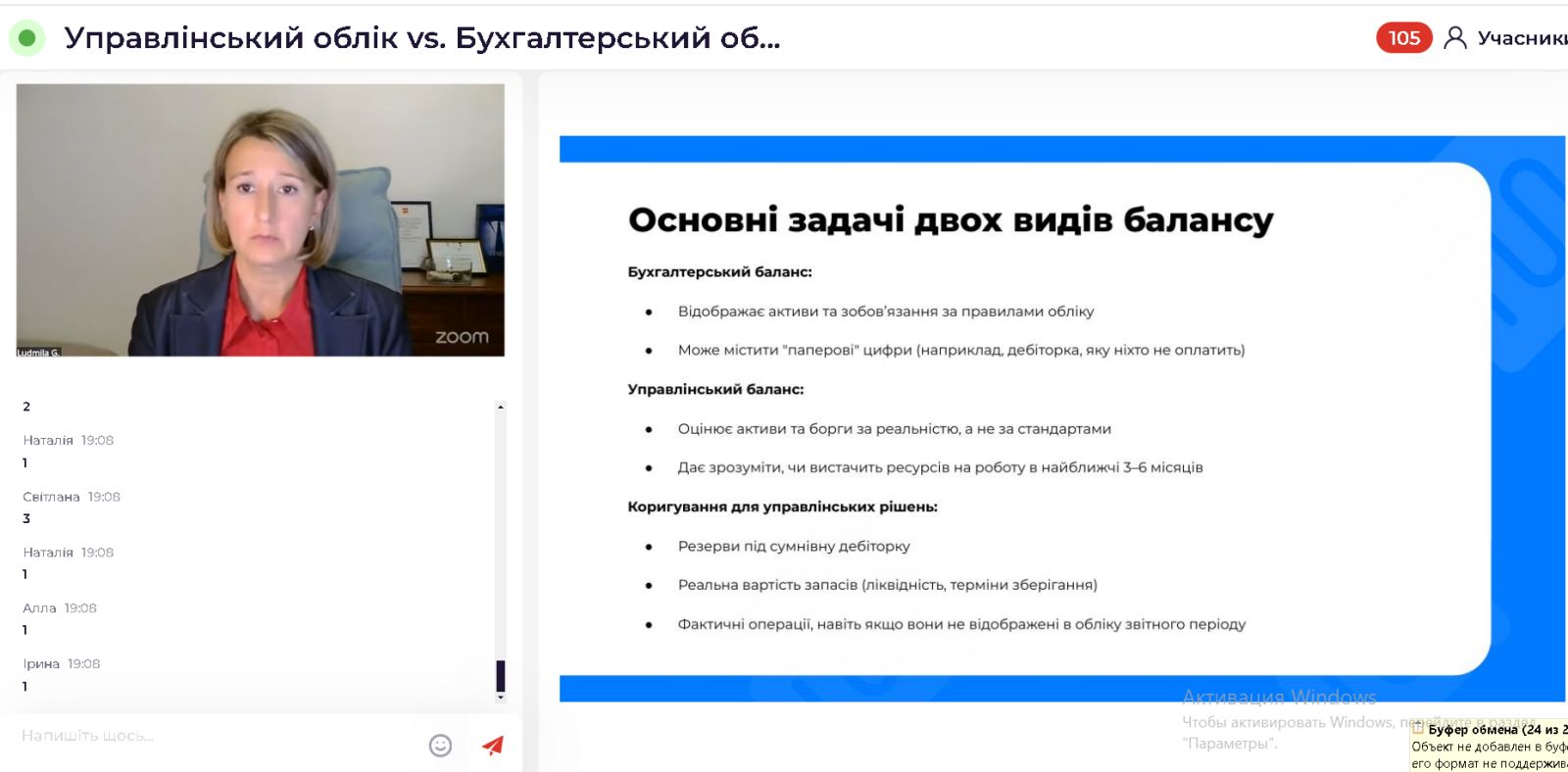Click the green live status indicator
This screenshot has height=772, width=1568.
pyautogui.click(x=27, y=38)
